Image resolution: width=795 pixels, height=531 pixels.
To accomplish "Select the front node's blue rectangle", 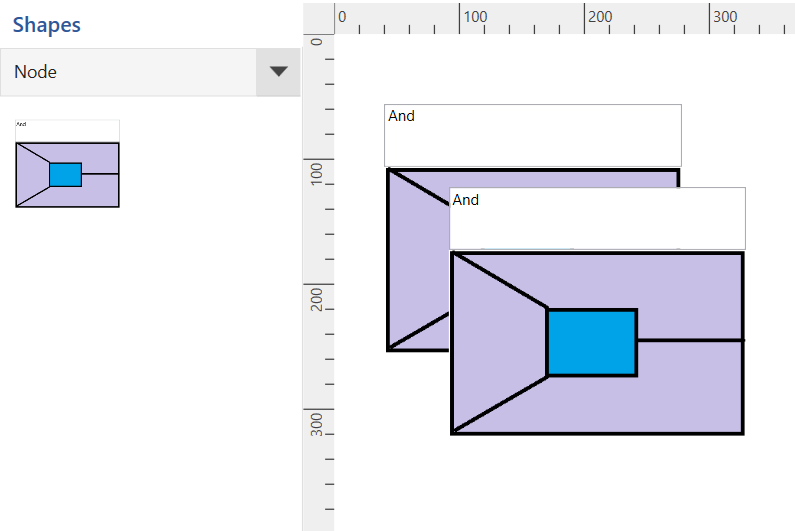I will tap(591, 343).
